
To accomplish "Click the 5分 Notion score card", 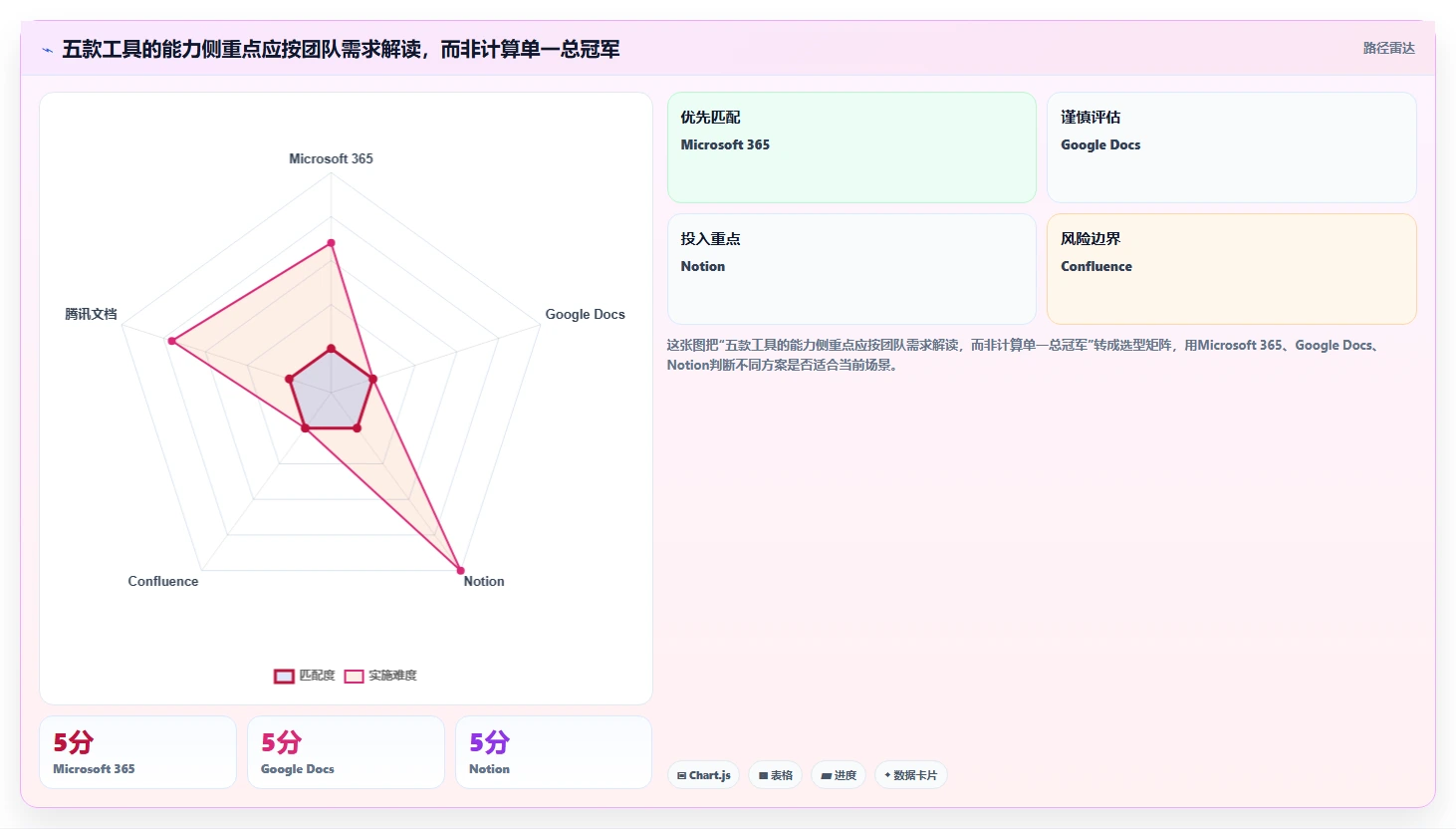I will (x=554, y=752).
